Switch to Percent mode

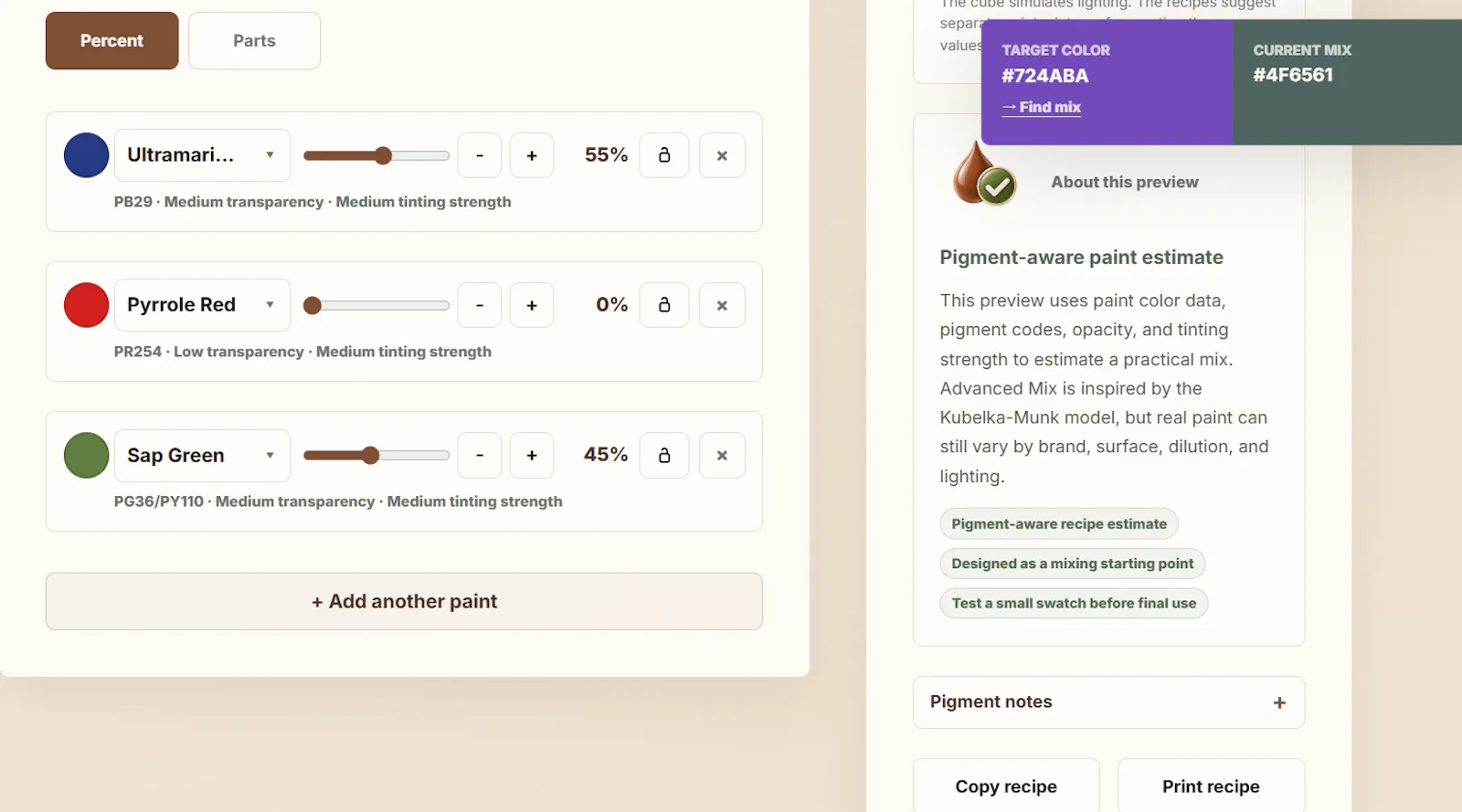tap(111, 40)
